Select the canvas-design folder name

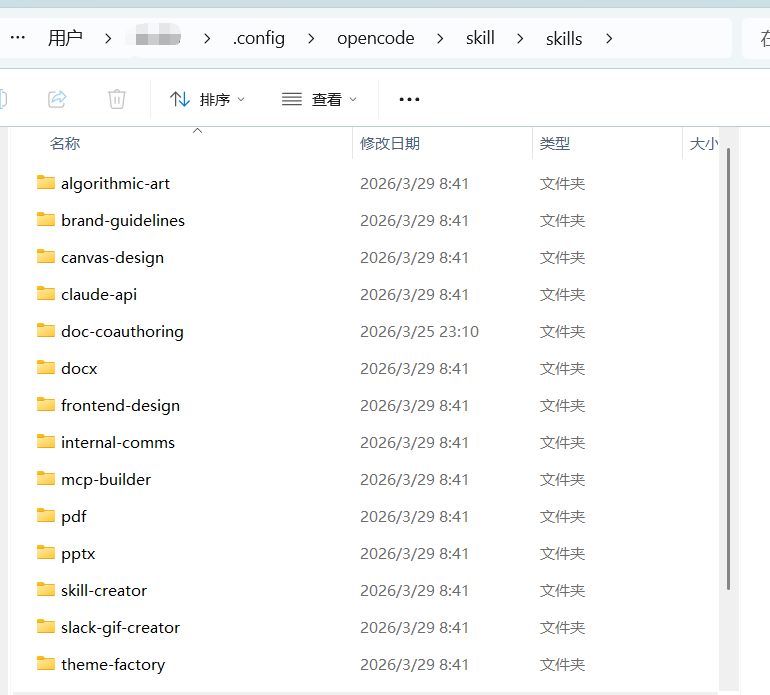tap(112, 257)
